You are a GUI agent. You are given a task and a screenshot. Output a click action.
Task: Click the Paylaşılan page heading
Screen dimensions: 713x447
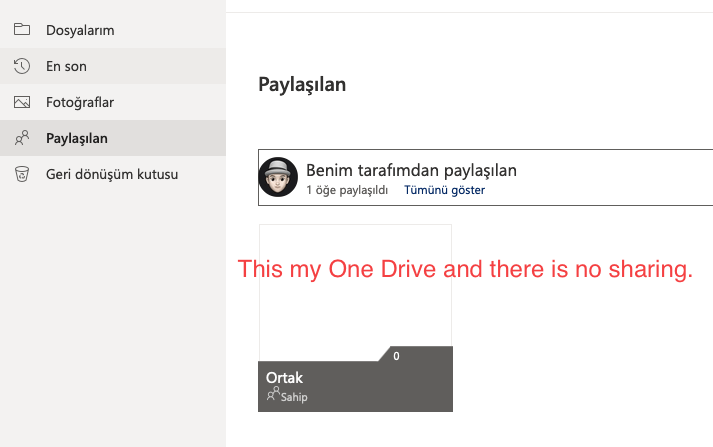tap(302, 85)
